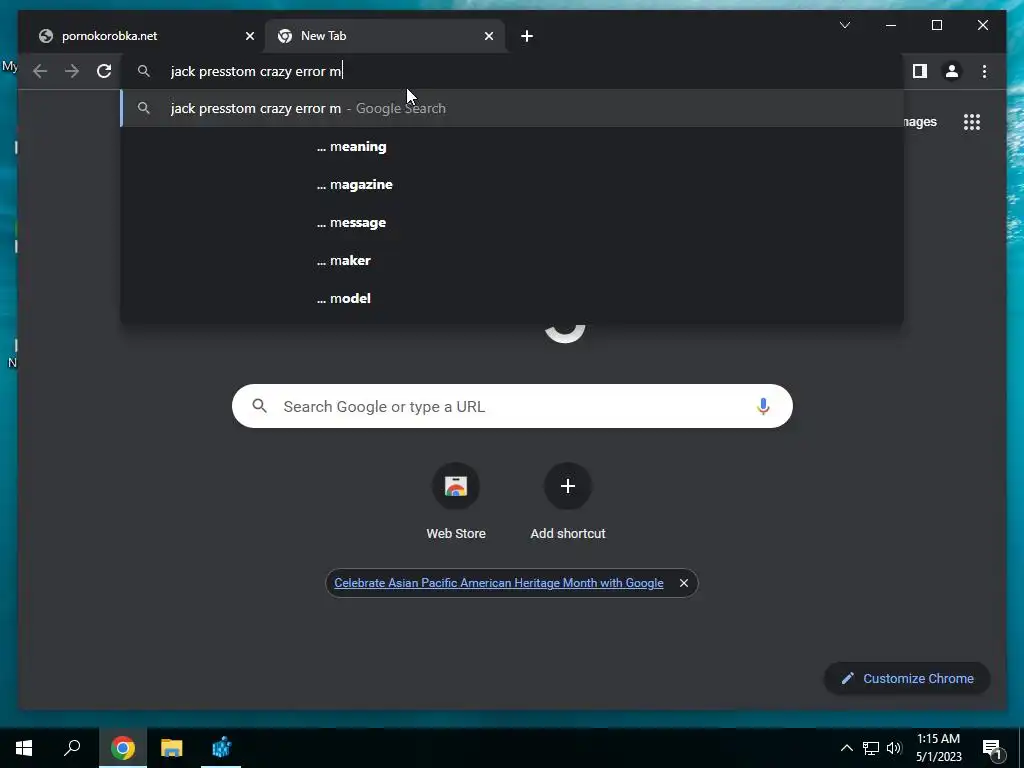Dismiss the Heritage Month promo chip
The width and height of the screenshot is (1024, 768).
tap(684, 583)
